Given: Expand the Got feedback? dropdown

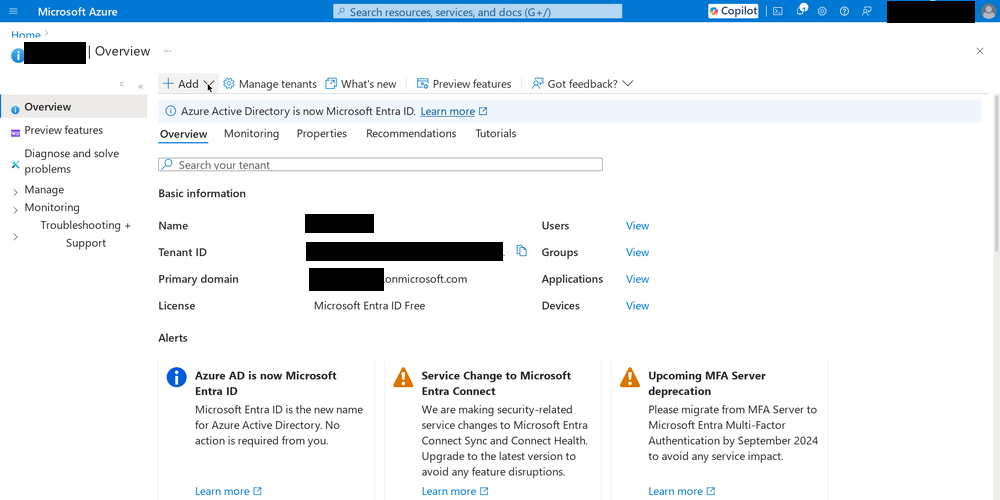Looking at the screenshot, I should coord(582,84).
